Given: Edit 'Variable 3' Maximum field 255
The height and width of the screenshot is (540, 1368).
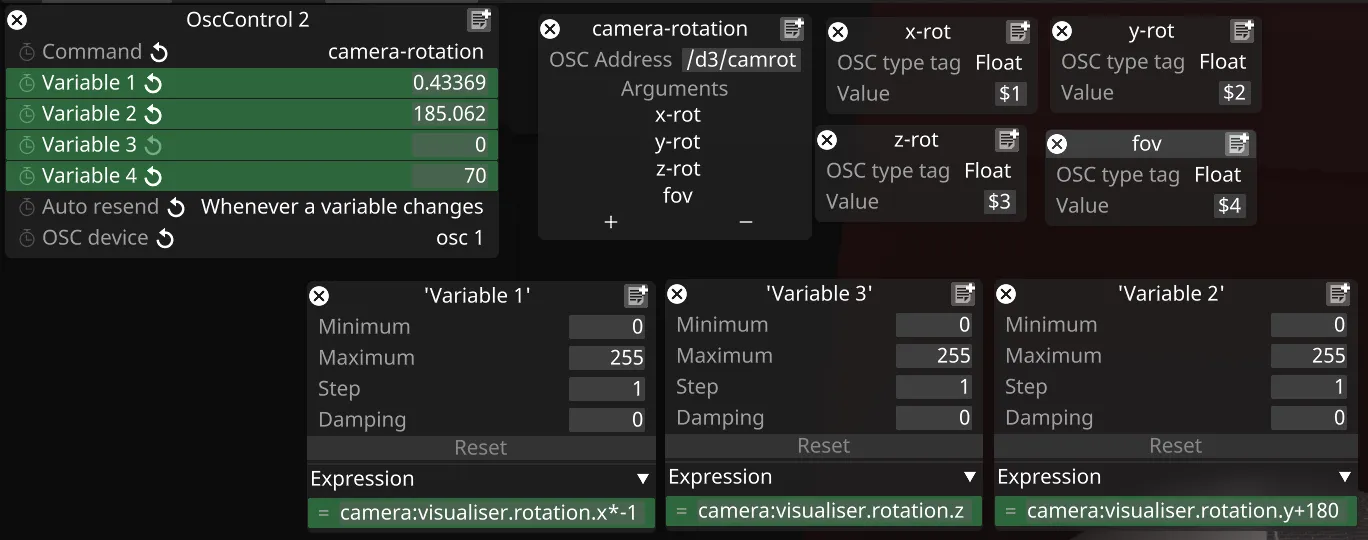Looking at the screenshot, I should coord(934,356).
